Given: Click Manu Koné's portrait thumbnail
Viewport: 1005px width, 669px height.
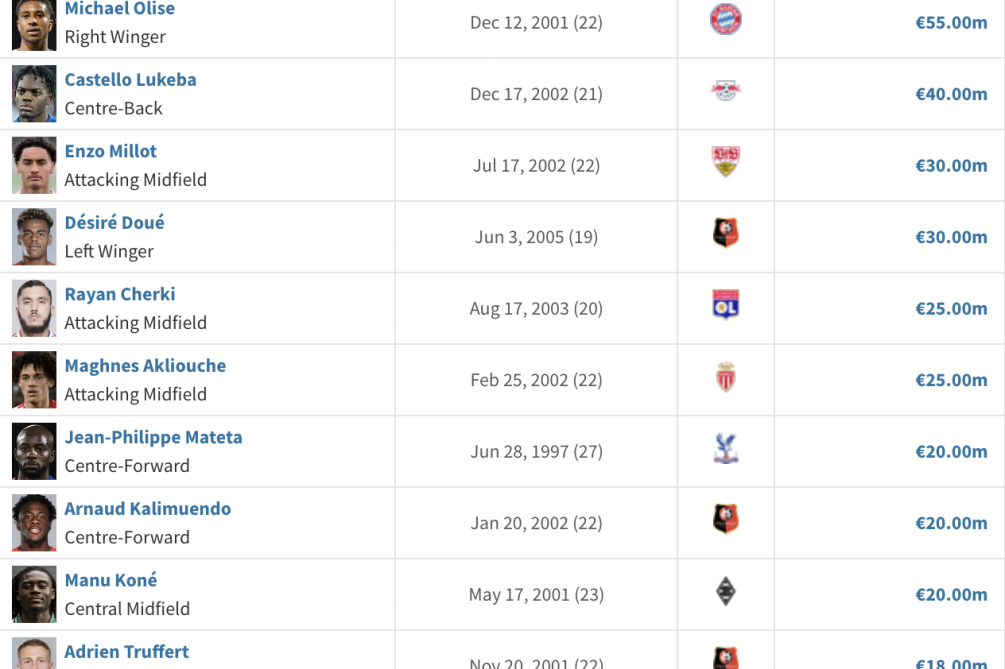Looking at the screenshot, I should pyautogui.click(x=34, y=594).
